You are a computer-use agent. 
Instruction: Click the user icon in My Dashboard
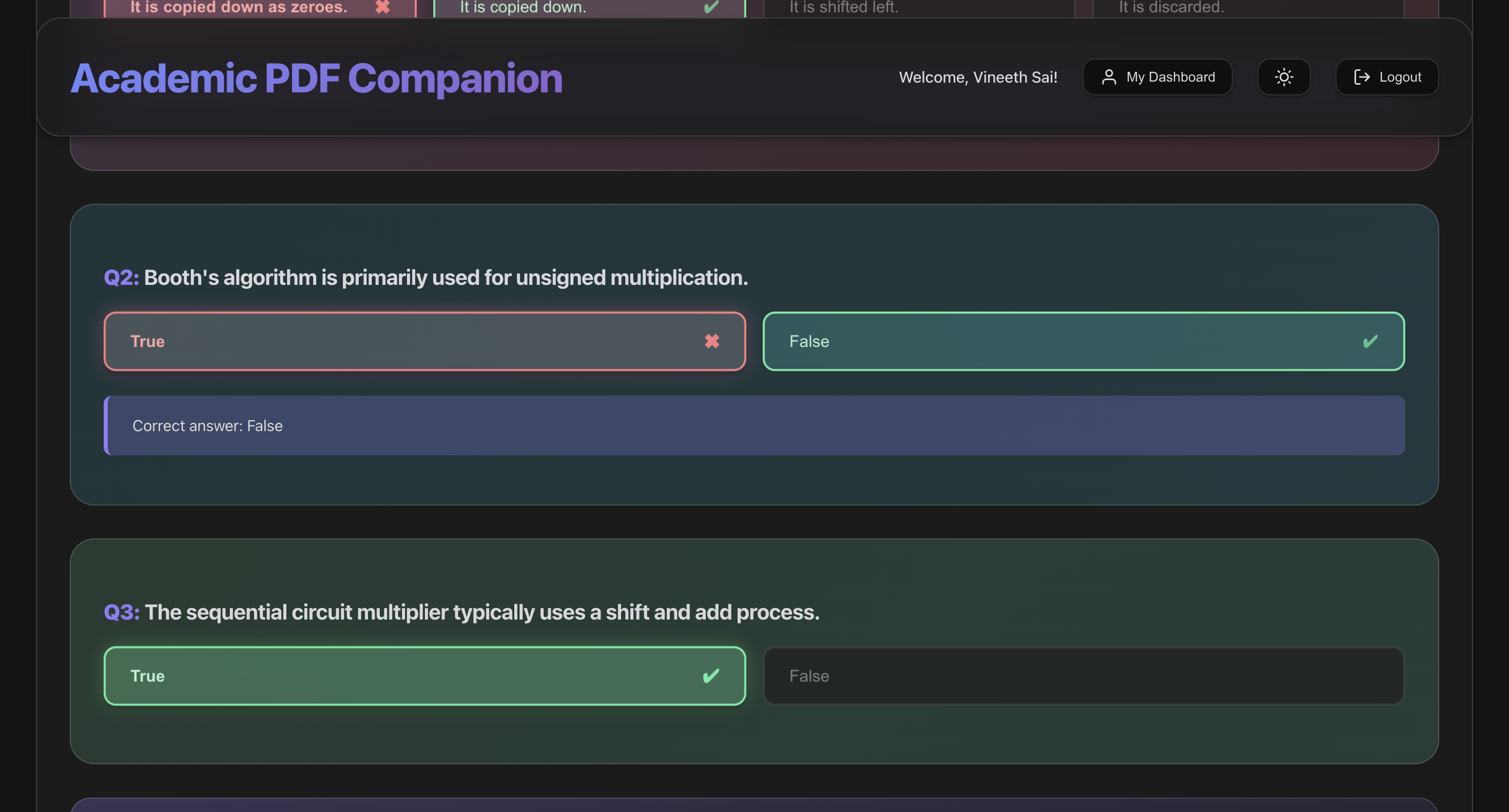coord(1108,77)
